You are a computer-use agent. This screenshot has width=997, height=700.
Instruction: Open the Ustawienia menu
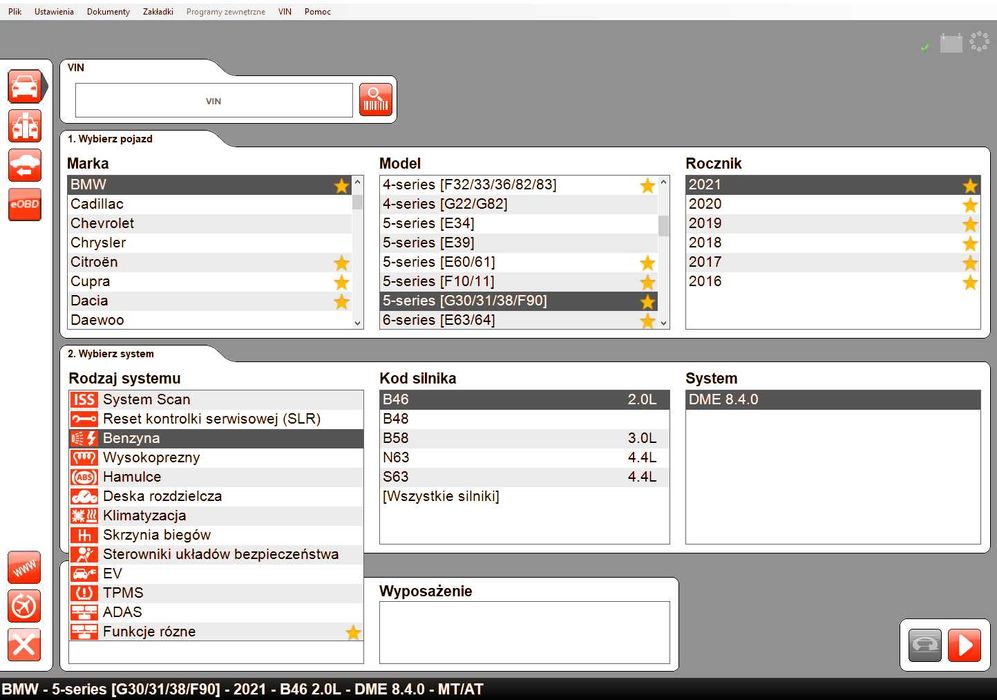pyautogui.click(x=54, y=11)
